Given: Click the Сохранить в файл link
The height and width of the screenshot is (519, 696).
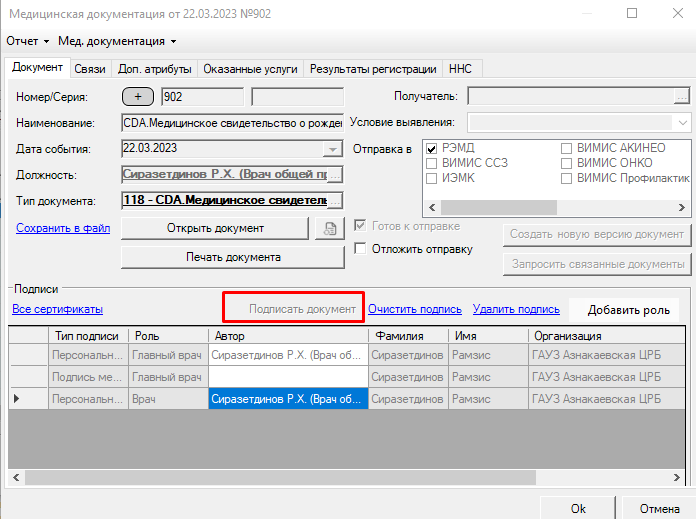Looking at the screenshot, I should tap(62, 228).
